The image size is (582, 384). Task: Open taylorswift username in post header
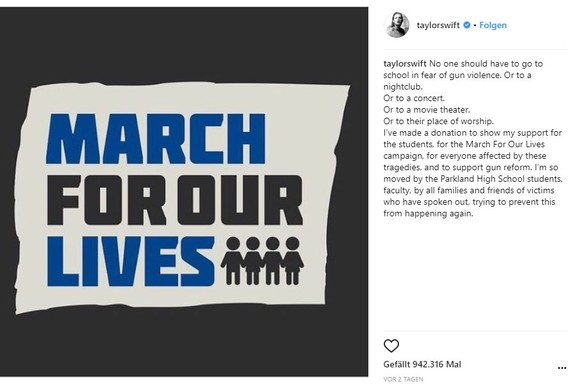(x=438, y=25)
